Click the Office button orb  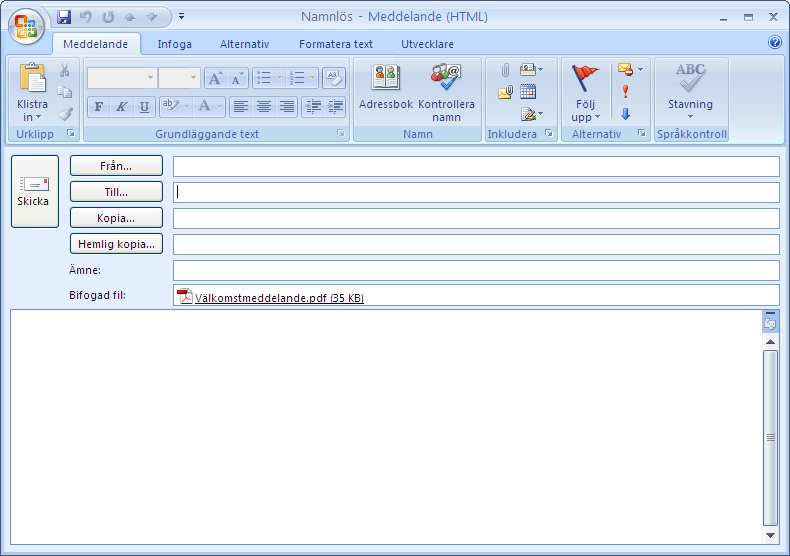pyautogui.click(x=26, y=26)
